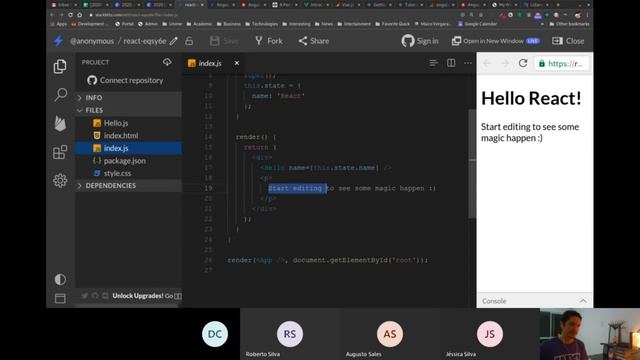The width and height of the screenshot is (640, 360).
Task: Click the preview URL address field
Action: 562,63
